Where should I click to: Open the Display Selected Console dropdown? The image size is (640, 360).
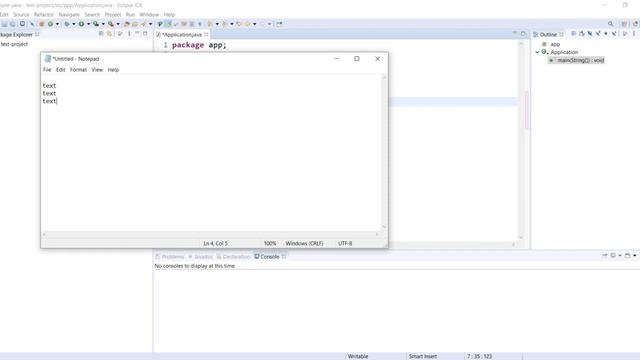(620, 256)
